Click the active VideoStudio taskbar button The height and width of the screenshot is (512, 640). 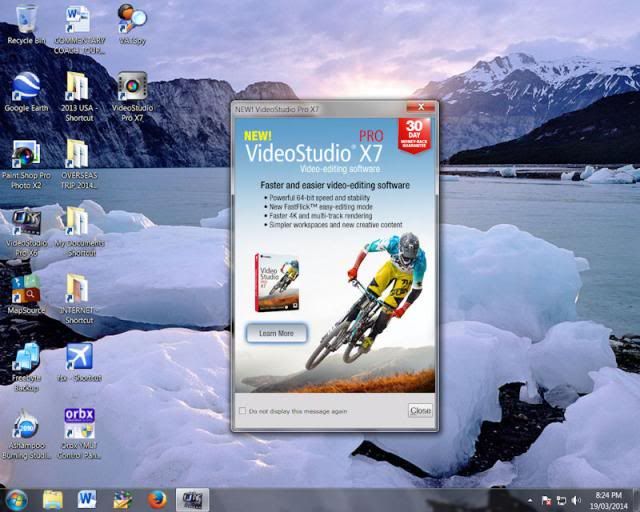click(193, 500)
